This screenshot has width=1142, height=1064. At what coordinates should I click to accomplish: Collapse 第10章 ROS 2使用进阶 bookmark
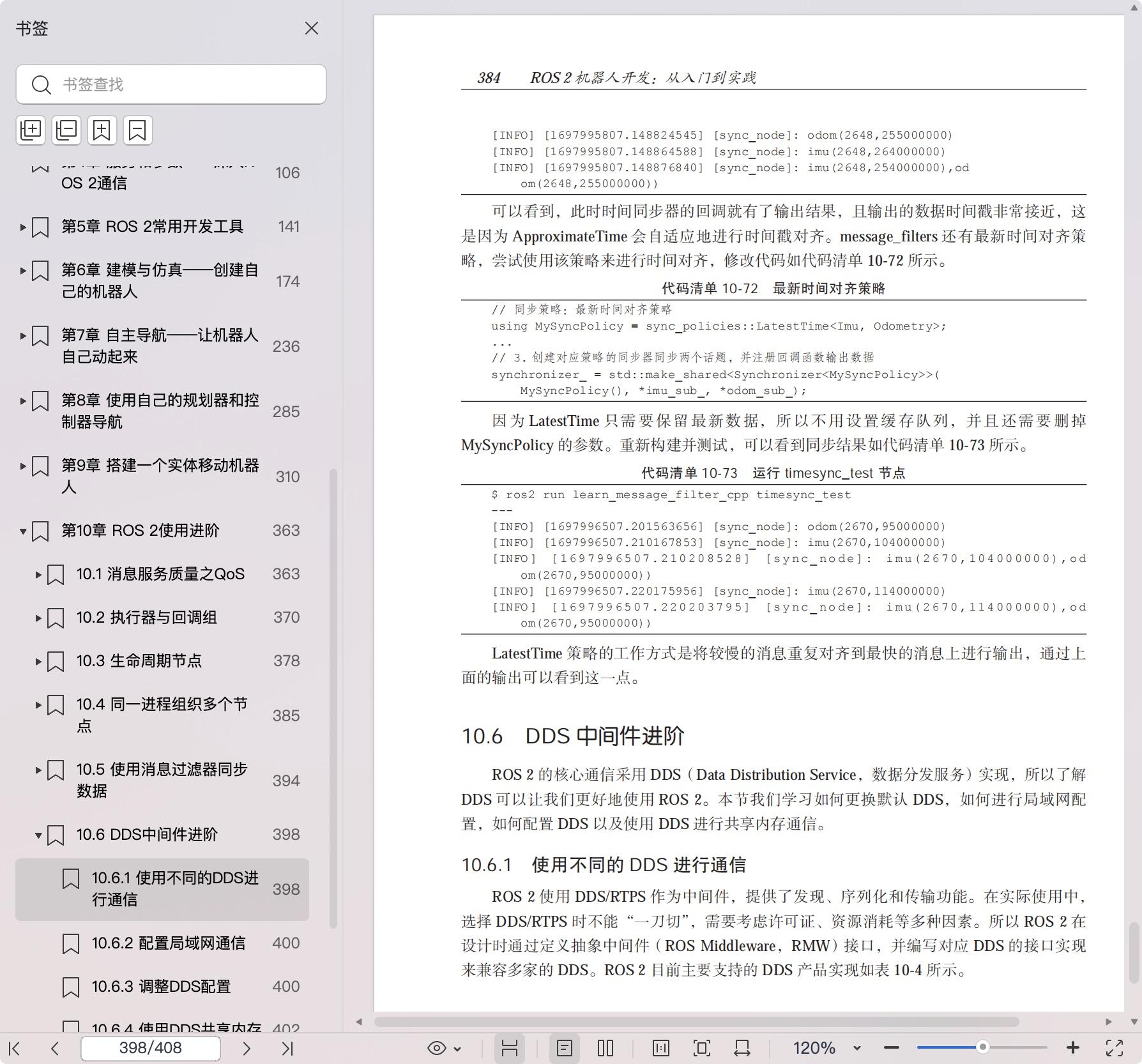[23, 531]
